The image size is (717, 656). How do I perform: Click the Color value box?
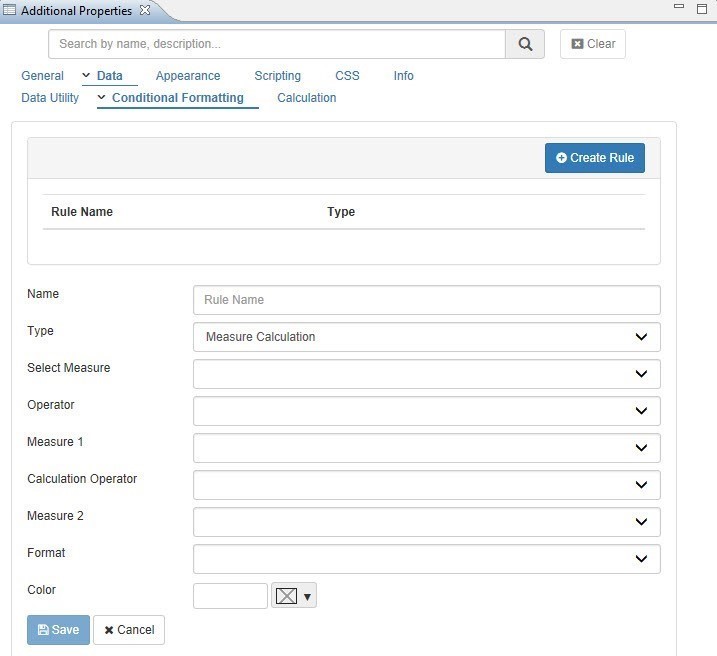[x=230, y=596]
